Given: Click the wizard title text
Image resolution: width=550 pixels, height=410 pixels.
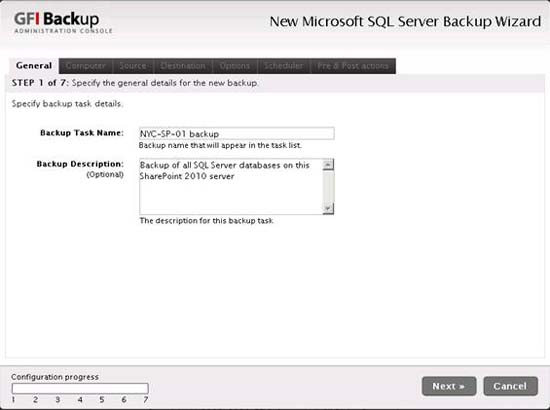Looking at the screenshot, I should pyautogui.click(x=405, y=22).
